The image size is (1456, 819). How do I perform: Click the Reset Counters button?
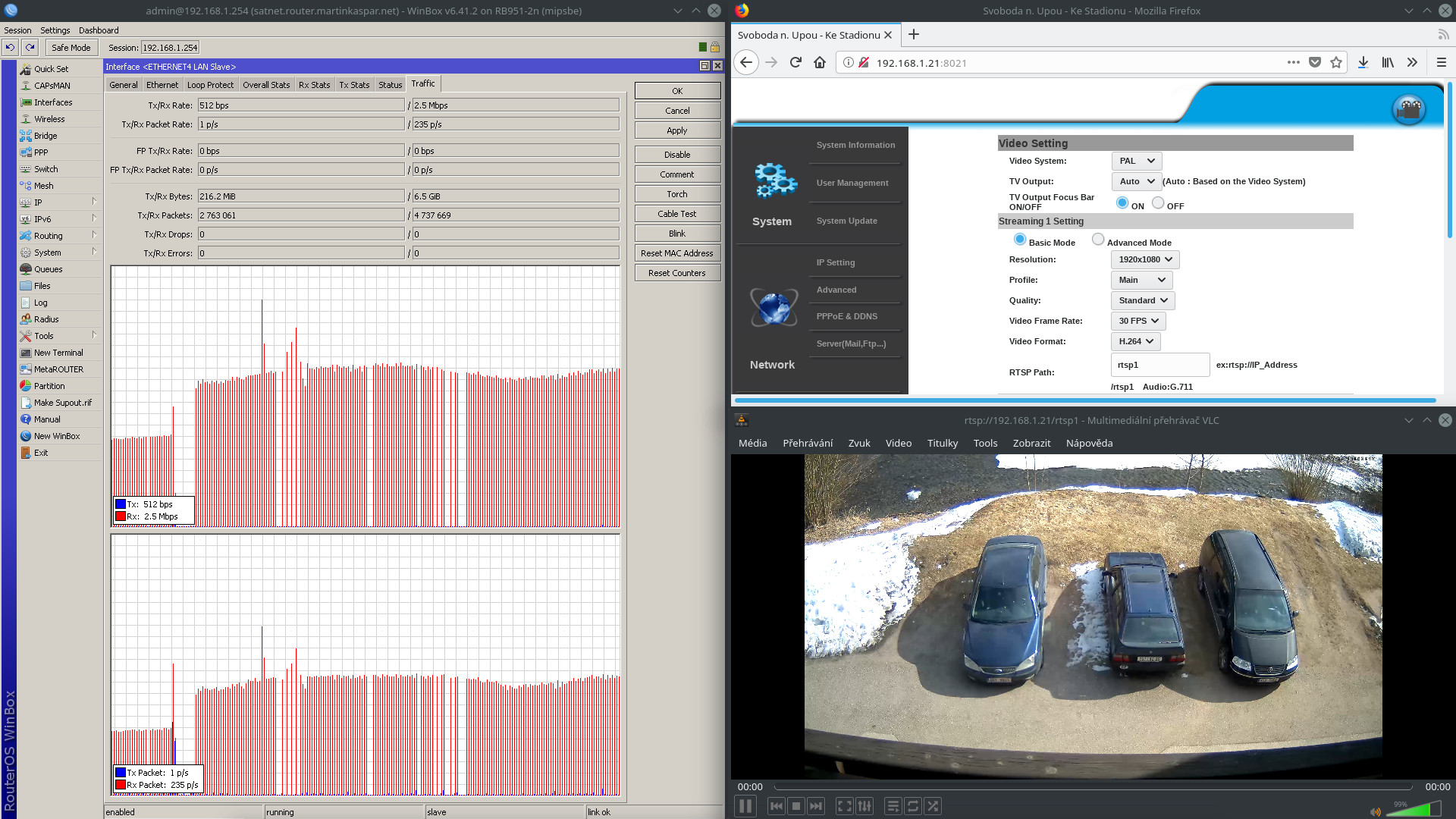(x=676, y=273)
